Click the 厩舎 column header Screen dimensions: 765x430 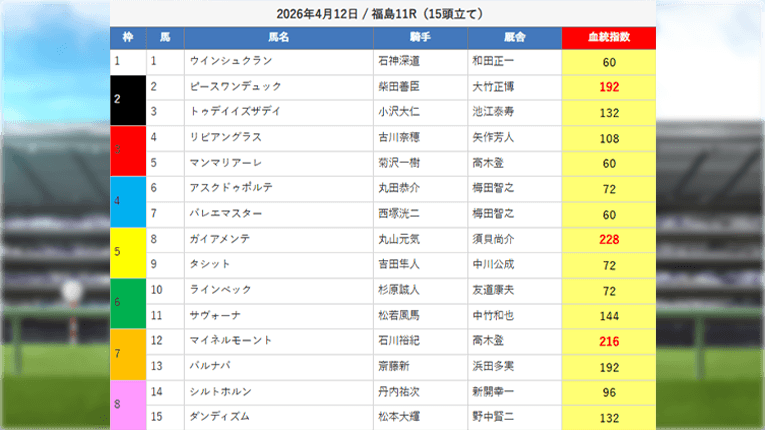[x=515, y=38]
